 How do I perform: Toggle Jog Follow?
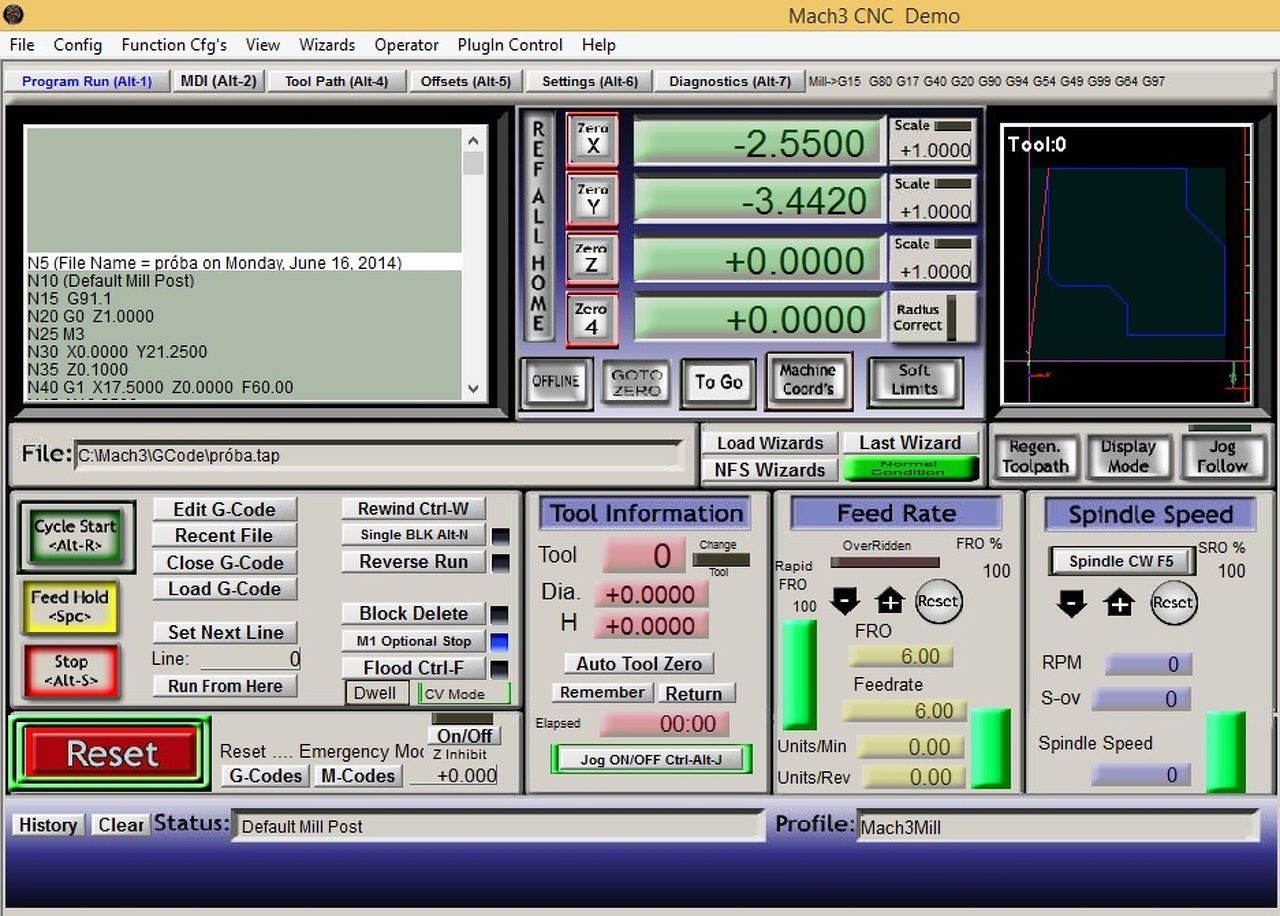pyautogui.click(x=1222, y=456)
